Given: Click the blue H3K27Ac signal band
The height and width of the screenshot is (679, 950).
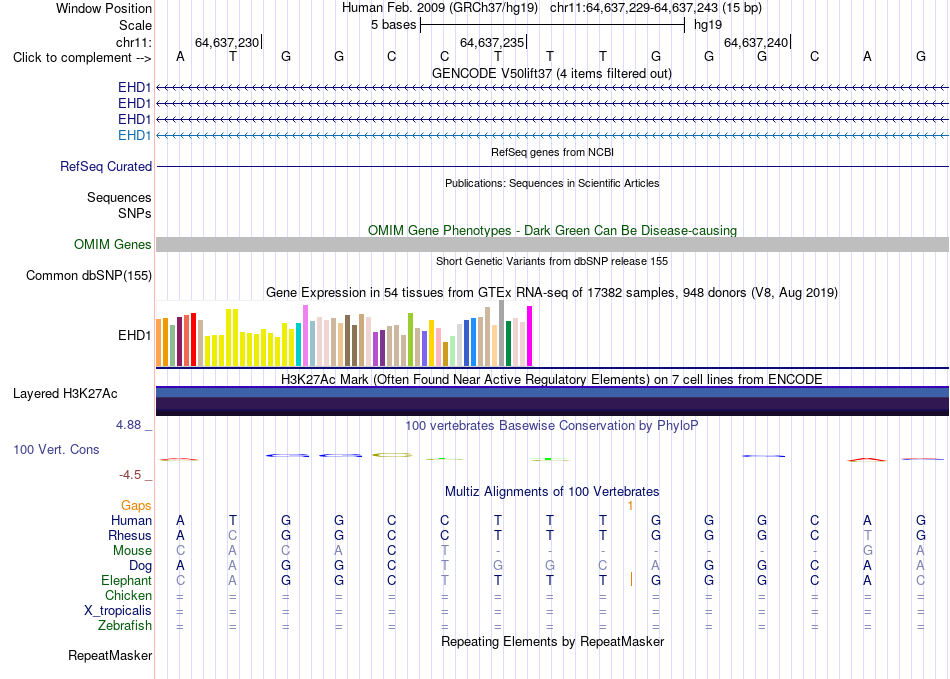Looking at the screenshot, I should point(553,392).
